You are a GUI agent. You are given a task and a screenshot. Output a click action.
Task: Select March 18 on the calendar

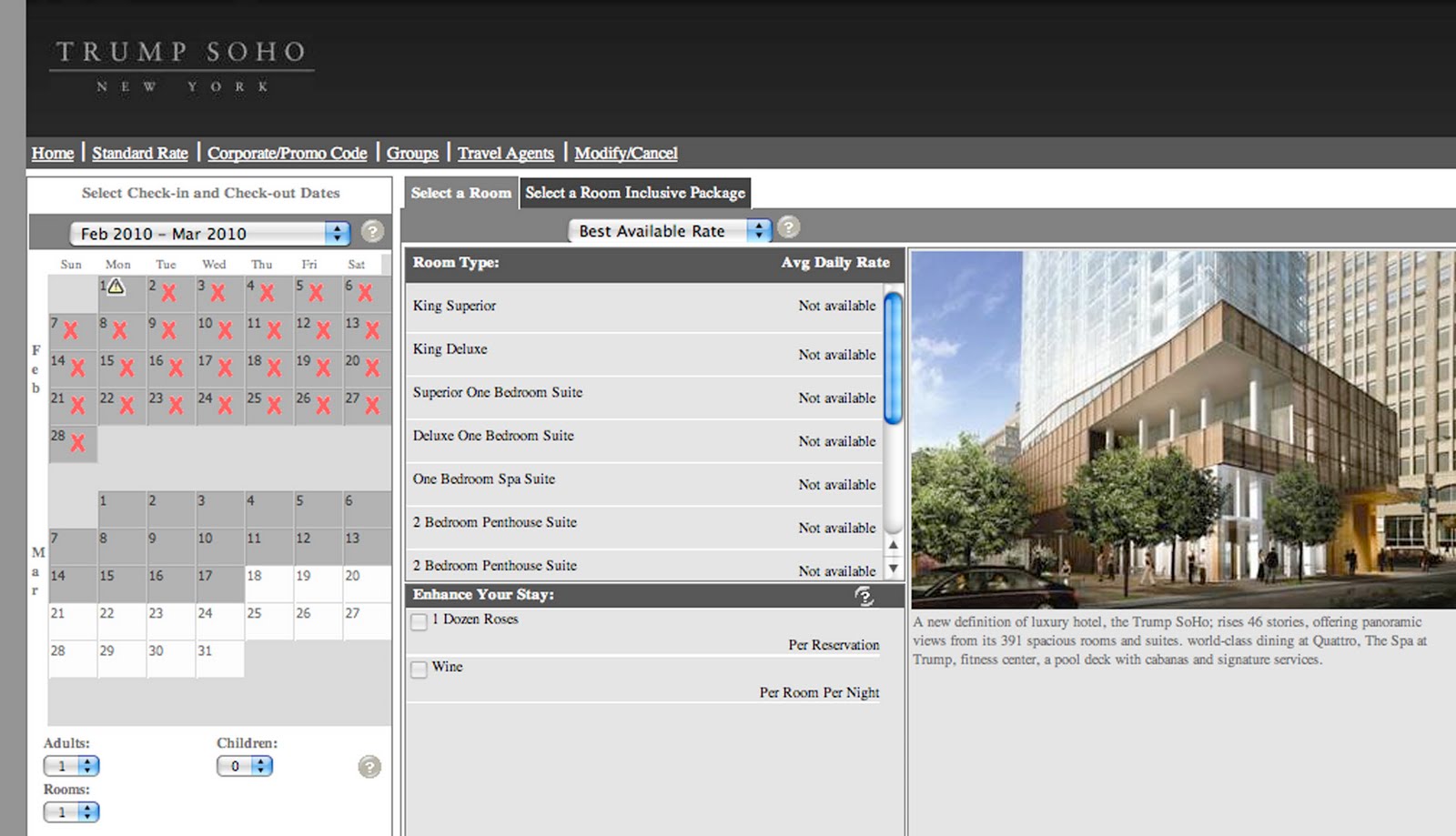pos(268,583)
